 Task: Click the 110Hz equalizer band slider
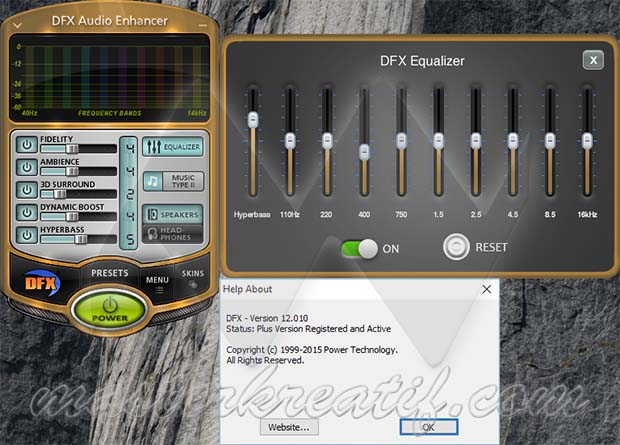pyautogui.click(x=290, y=141)
